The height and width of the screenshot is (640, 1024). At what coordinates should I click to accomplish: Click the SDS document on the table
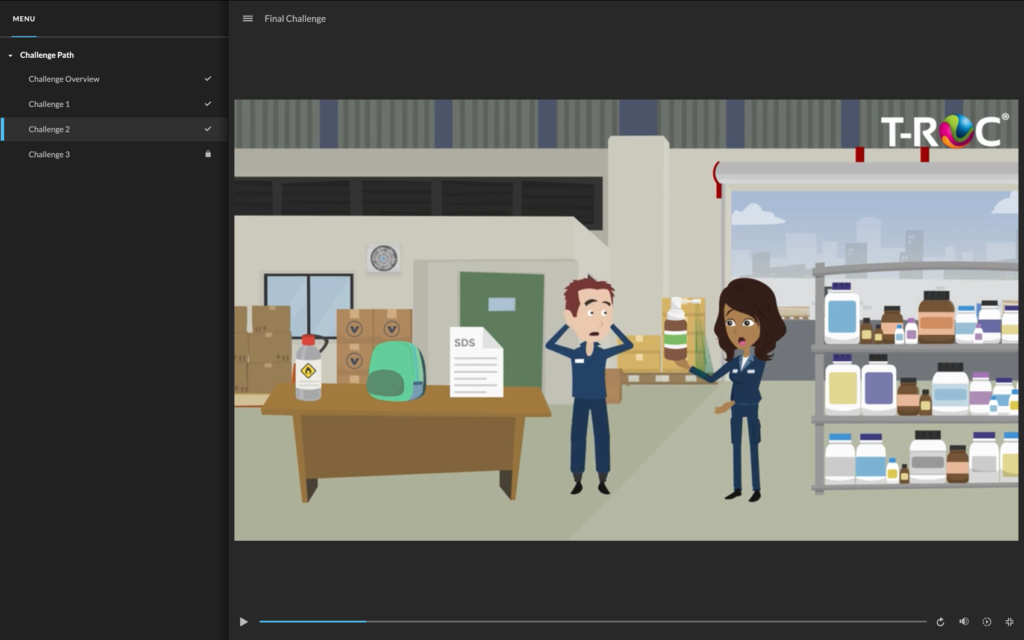(x=475, y=362)
